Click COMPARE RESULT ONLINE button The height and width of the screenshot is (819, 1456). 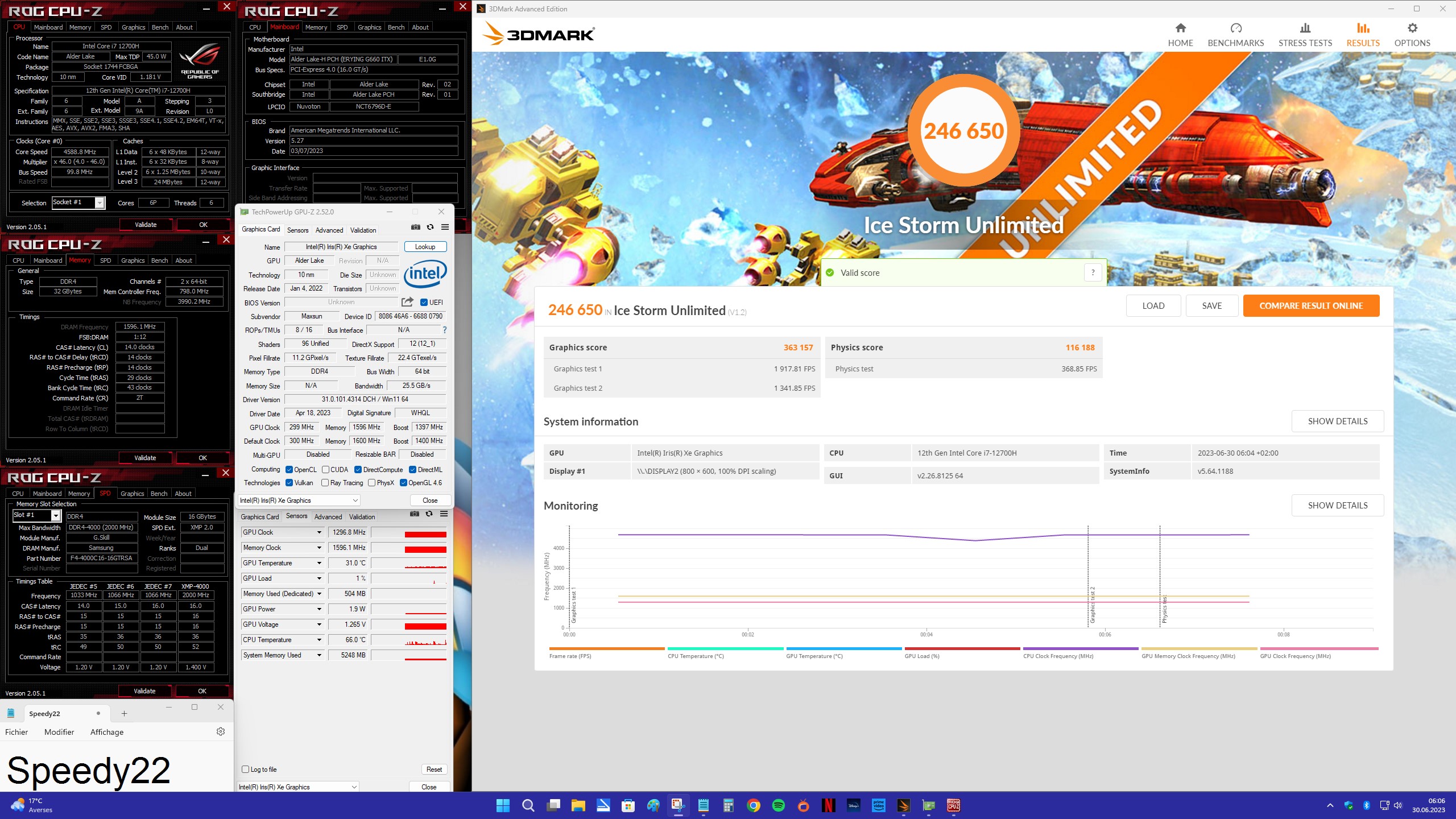pyautogui.click(x=1311, y=305)
